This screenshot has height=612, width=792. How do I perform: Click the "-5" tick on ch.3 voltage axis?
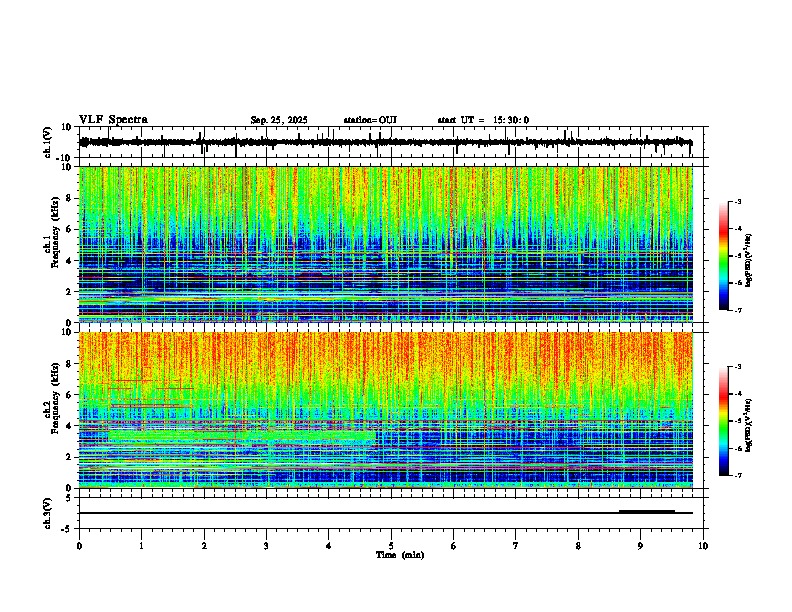click(67, 529)
